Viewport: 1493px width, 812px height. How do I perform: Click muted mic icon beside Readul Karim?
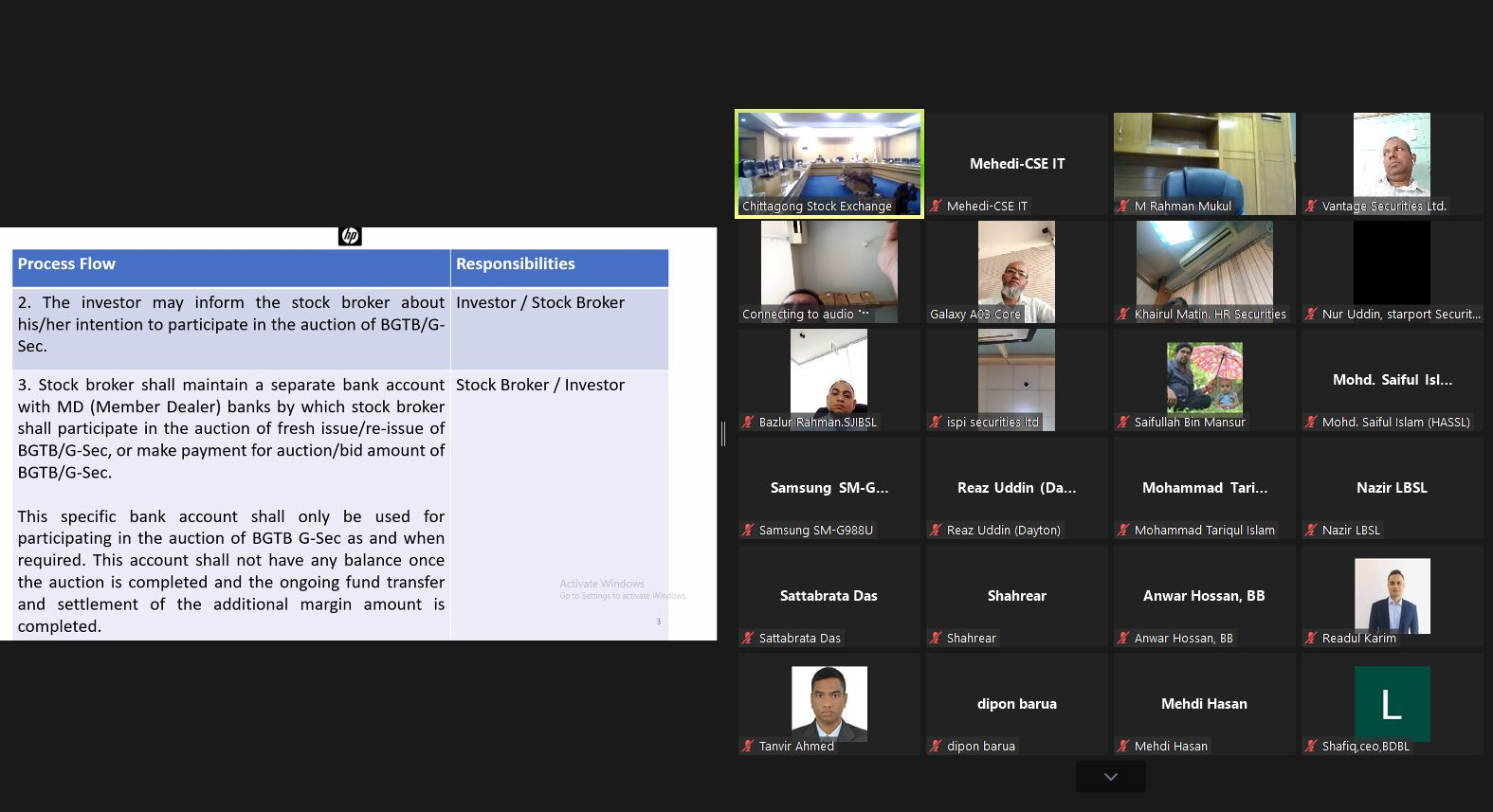coord(1312,638)
